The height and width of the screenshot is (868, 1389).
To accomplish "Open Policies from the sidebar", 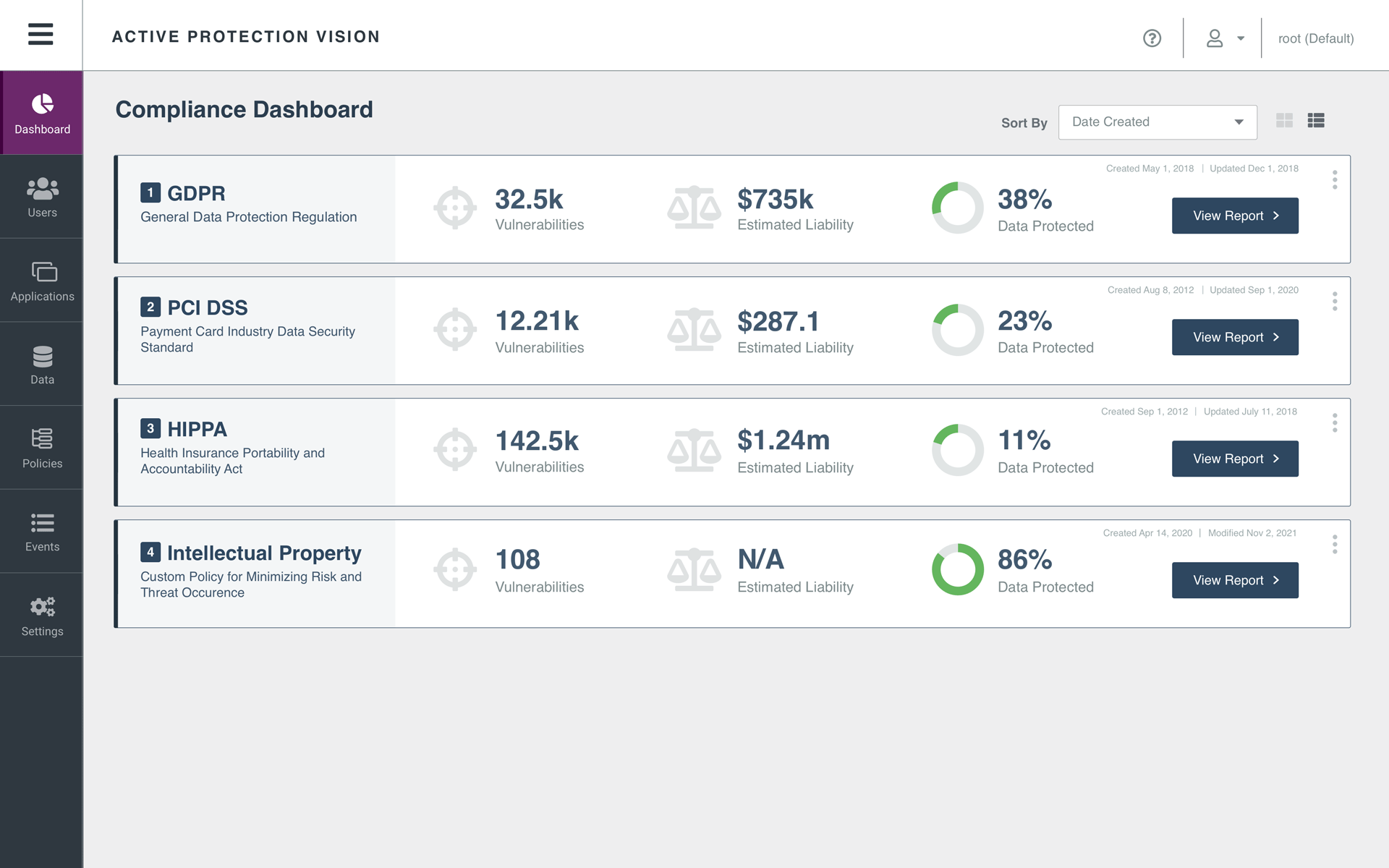I will pos(42,448).
